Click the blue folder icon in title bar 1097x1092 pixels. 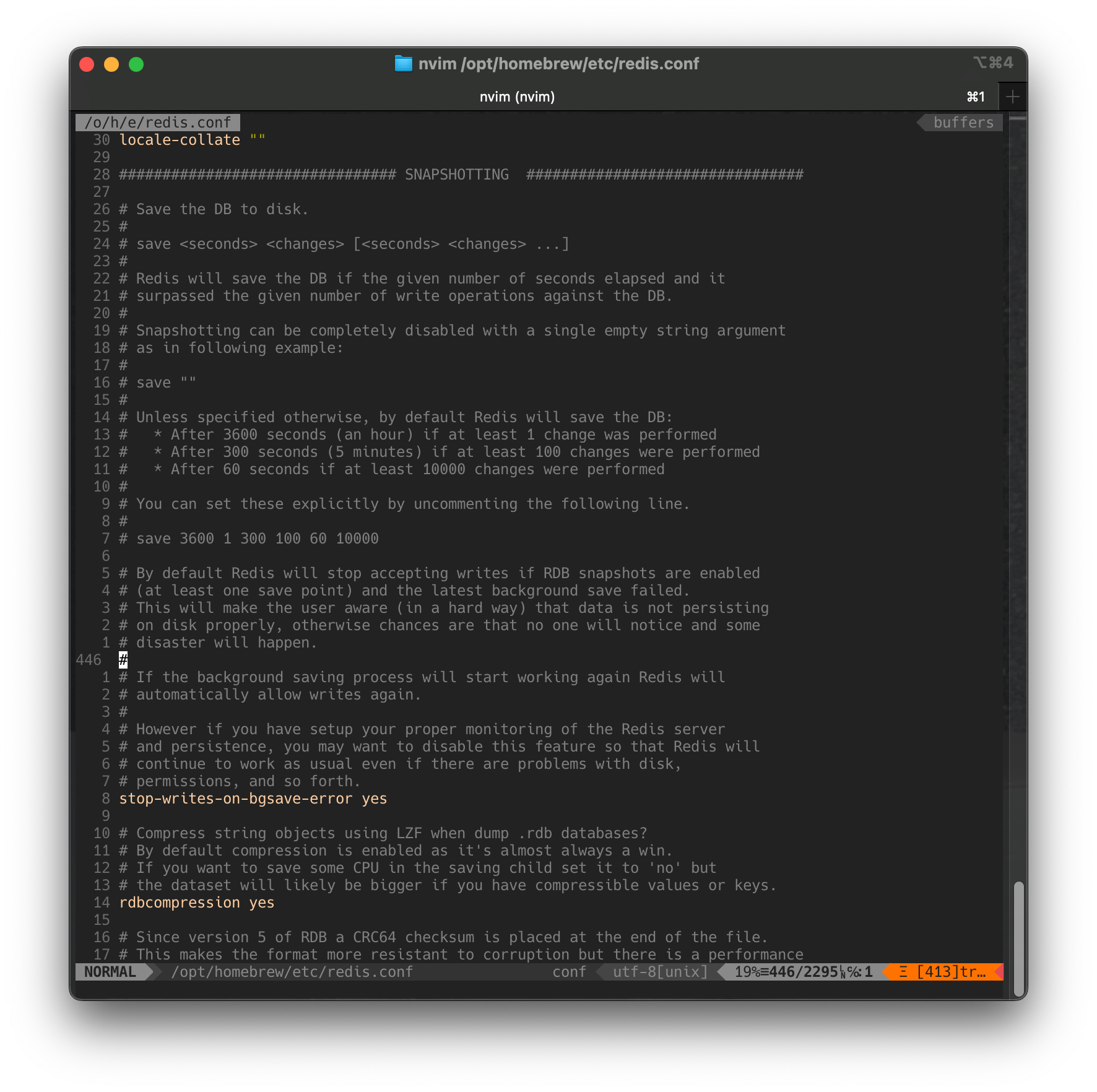click(x=403, y=64)
